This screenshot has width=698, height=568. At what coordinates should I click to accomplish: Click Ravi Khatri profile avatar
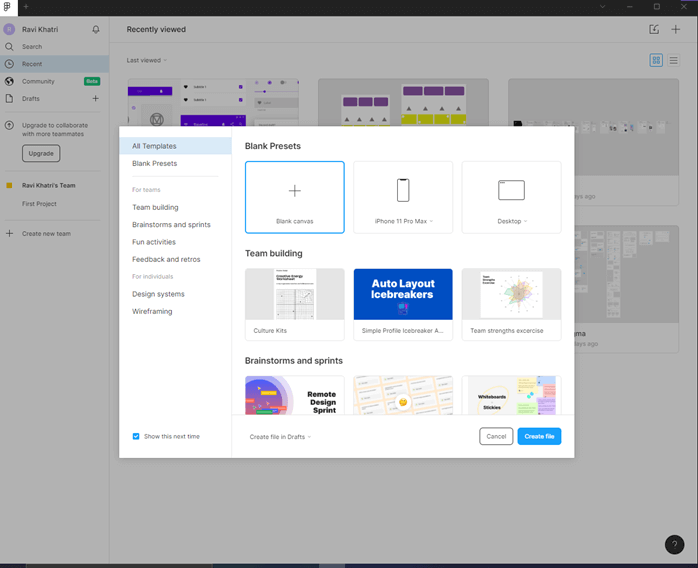tap(9, 29)
